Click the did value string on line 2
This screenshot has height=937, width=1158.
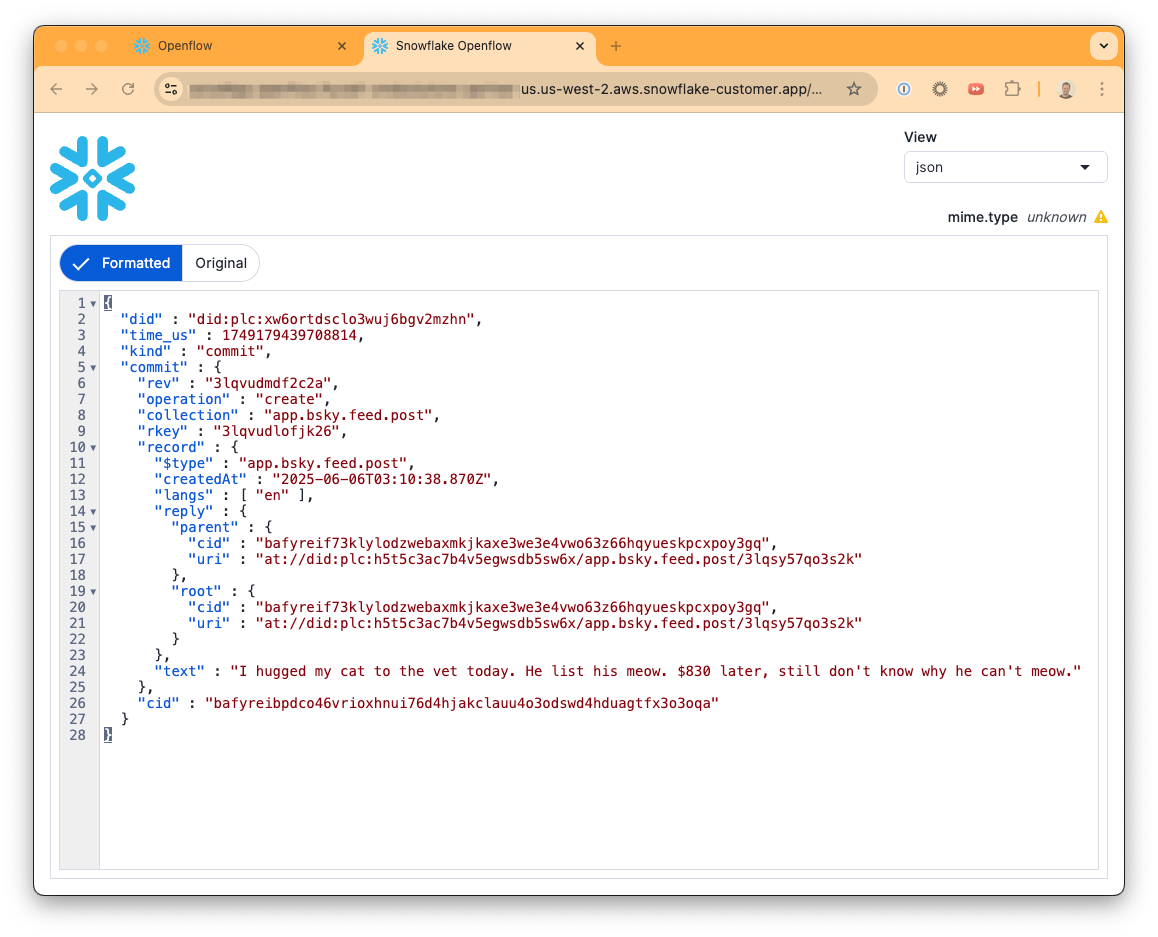[x=331, y=319]
